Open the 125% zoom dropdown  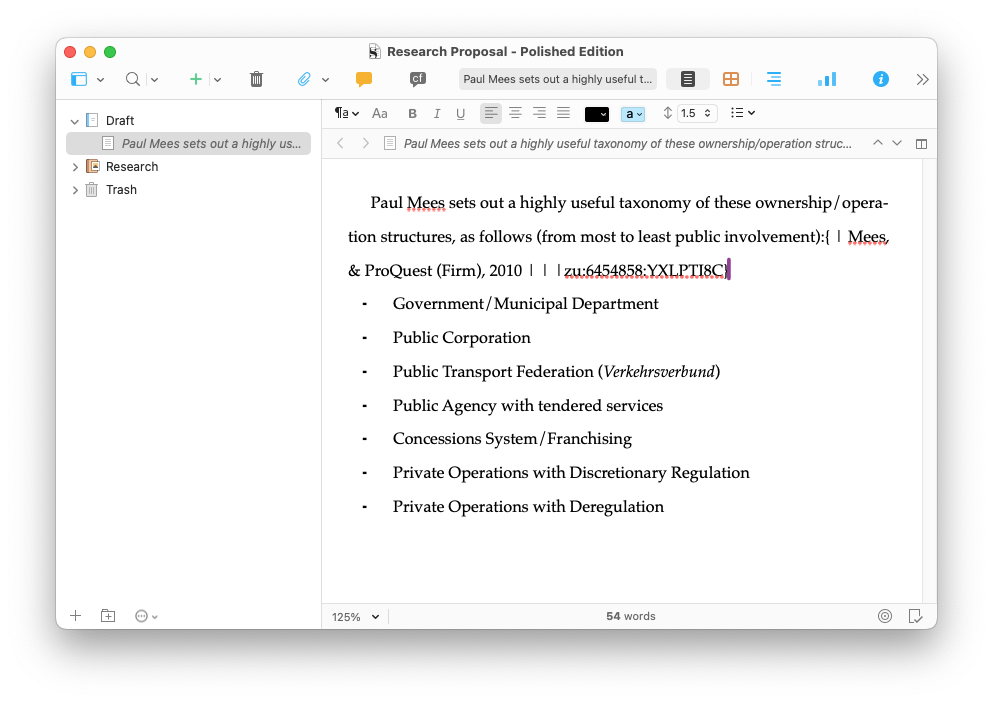[355, 617]
